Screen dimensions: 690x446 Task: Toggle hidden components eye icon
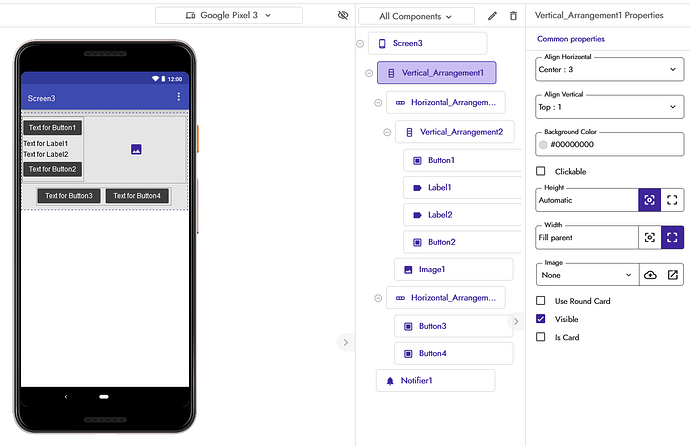click(343, 16)
